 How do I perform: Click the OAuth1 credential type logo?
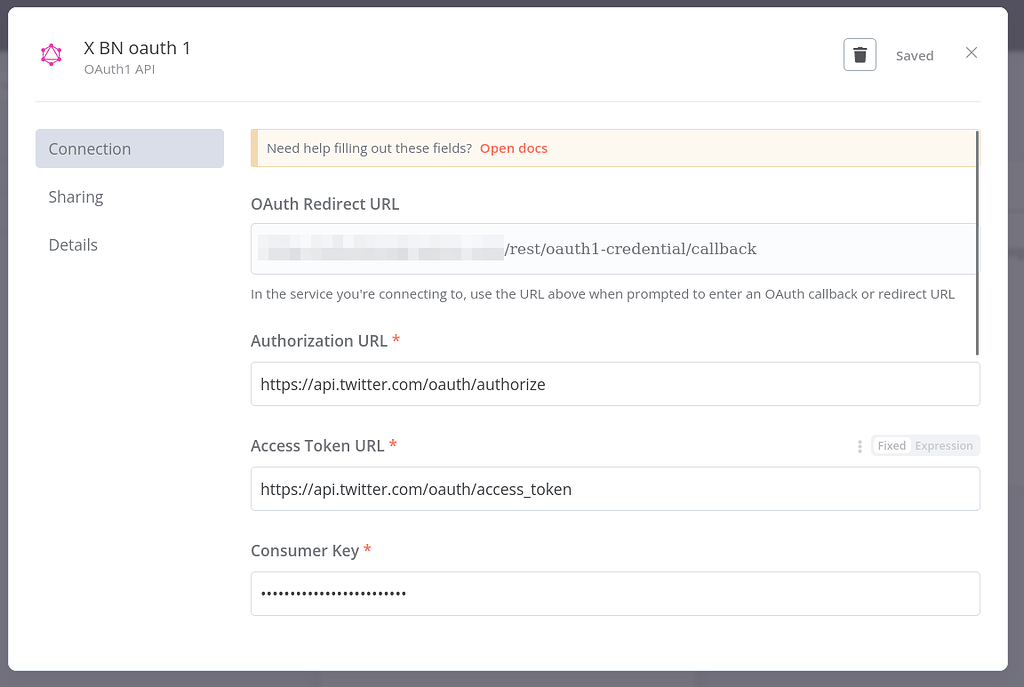point(51,55)
